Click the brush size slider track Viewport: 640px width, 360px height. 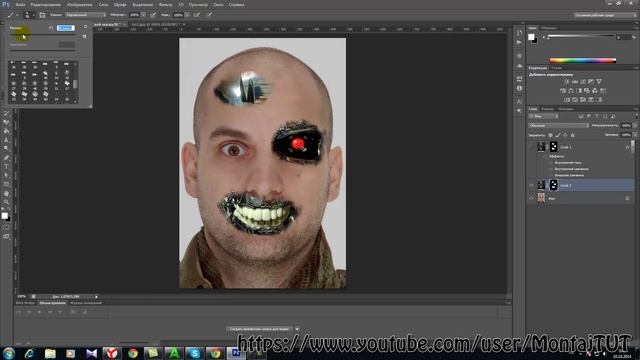pos(42,35)
